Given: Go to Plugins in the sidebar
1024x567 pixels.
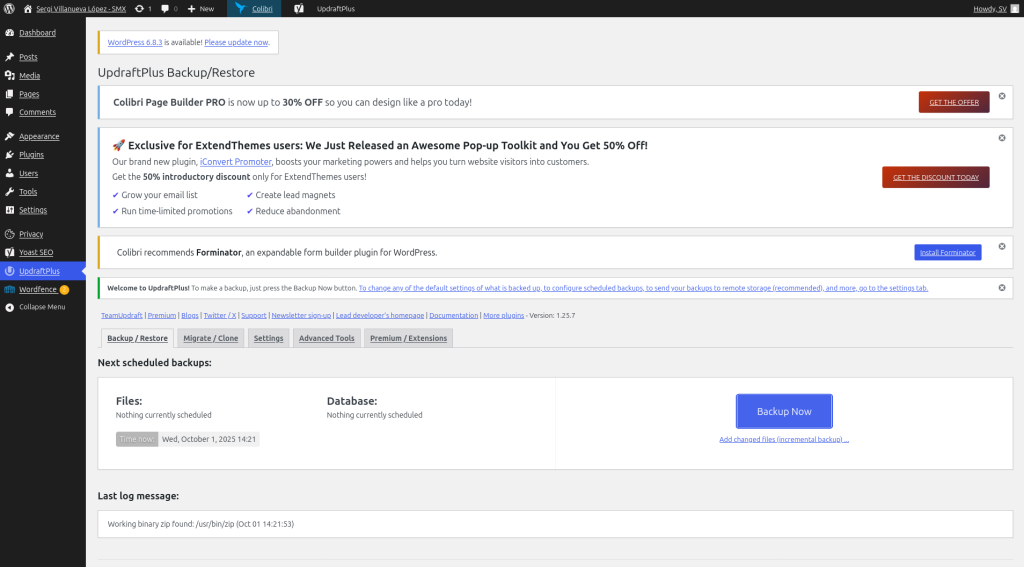Looking at the screenshot, I should point(31,155).
